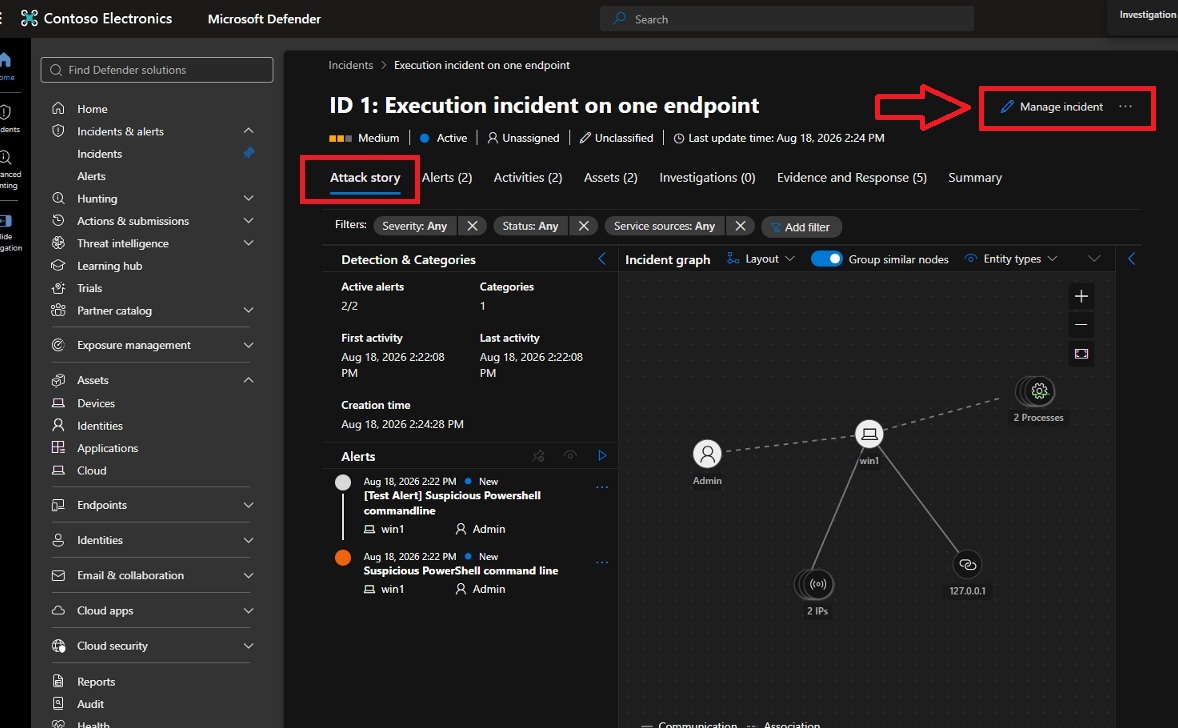This screenshot has width=1178, height=728.
Task: Switch to the Alerts (2) tab
Action: pos(447,178)
